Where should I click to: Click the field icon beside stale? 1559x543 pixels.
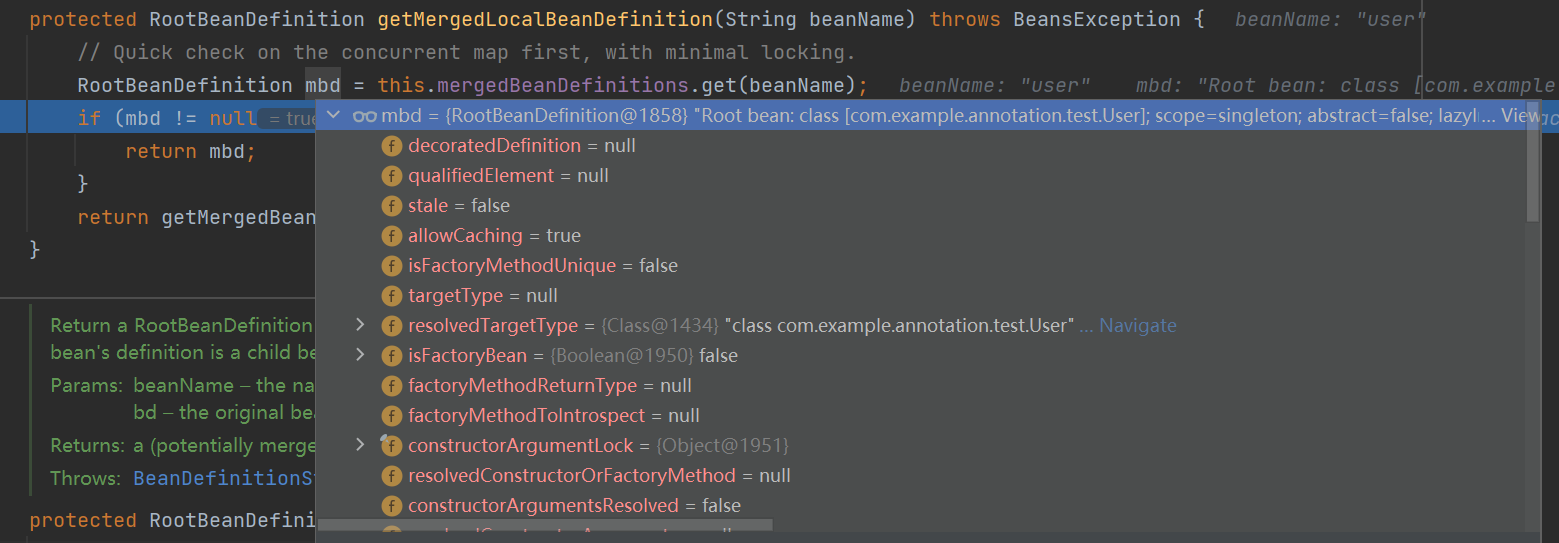pyautogui.click(x=391, y=206)
